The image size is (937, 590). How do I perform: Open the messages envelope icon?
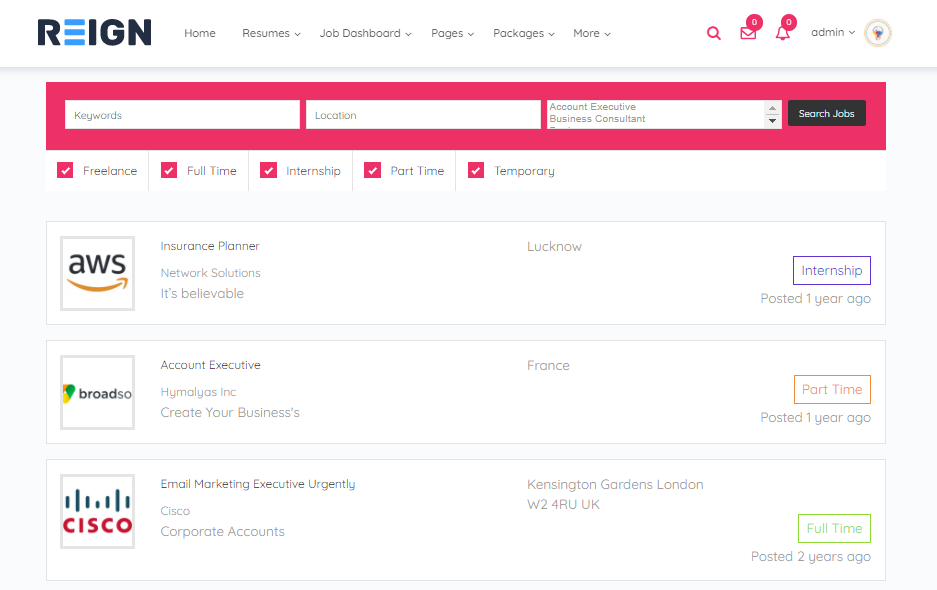[x=748, y=33]
